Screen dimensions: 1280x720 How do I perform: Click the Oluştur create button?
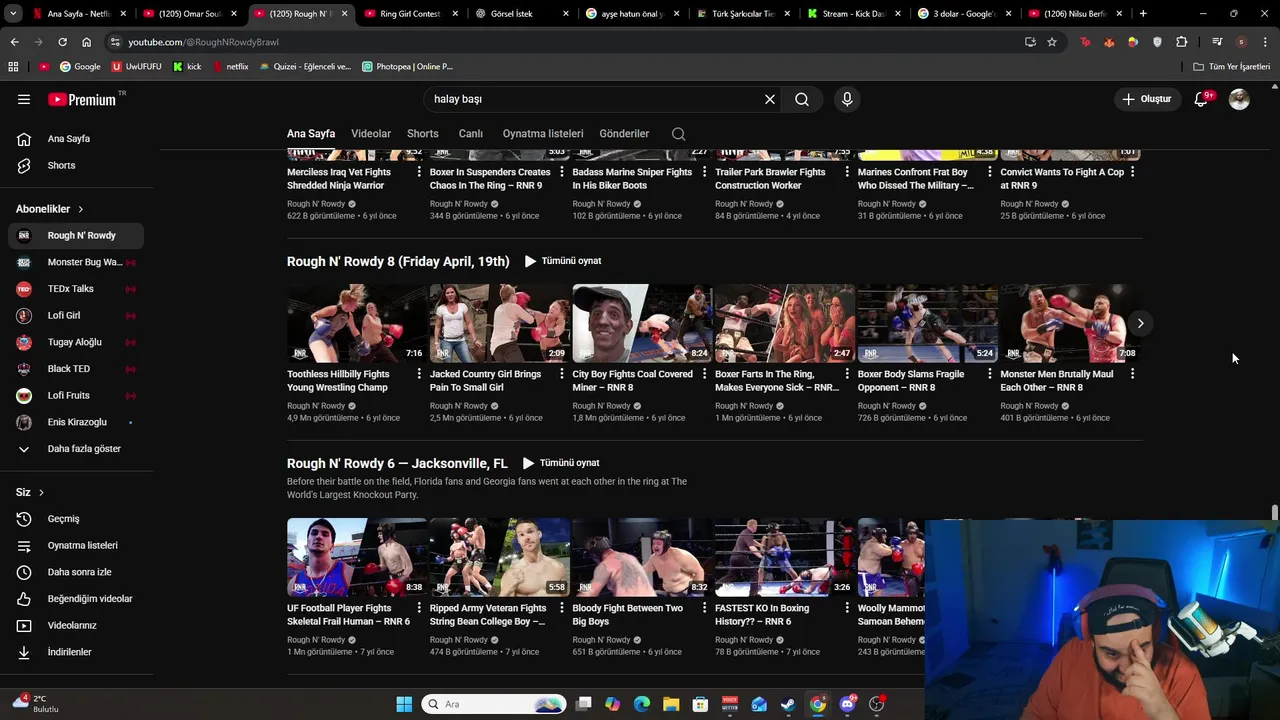[x=1146, y=99]
